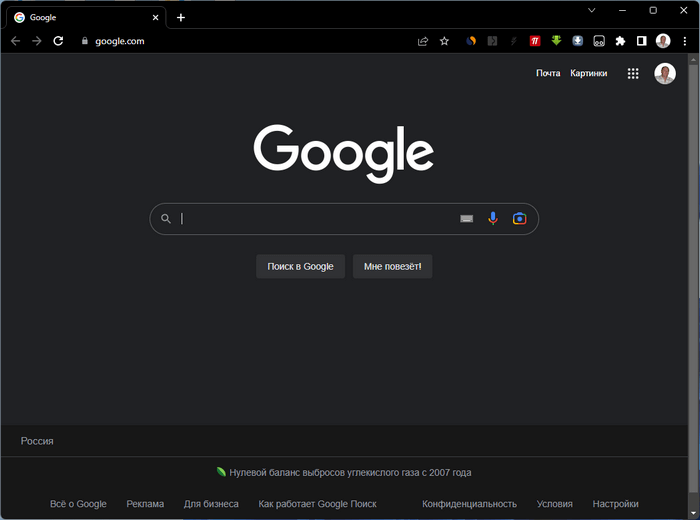Click the magnifier icon in search box
The height and width of the screenshot is (520, 700).
(x=166, y=219)
